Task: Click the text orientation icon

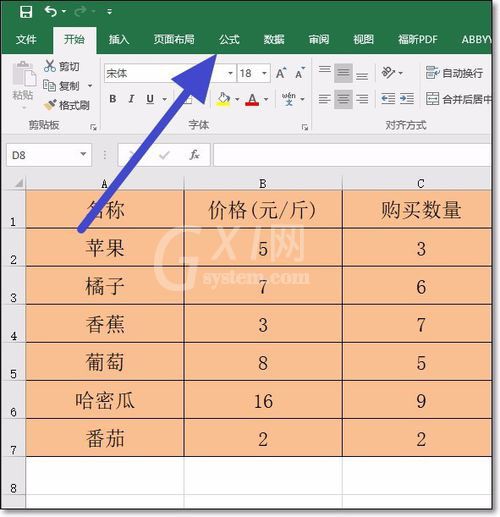Action: coord(389,72)
